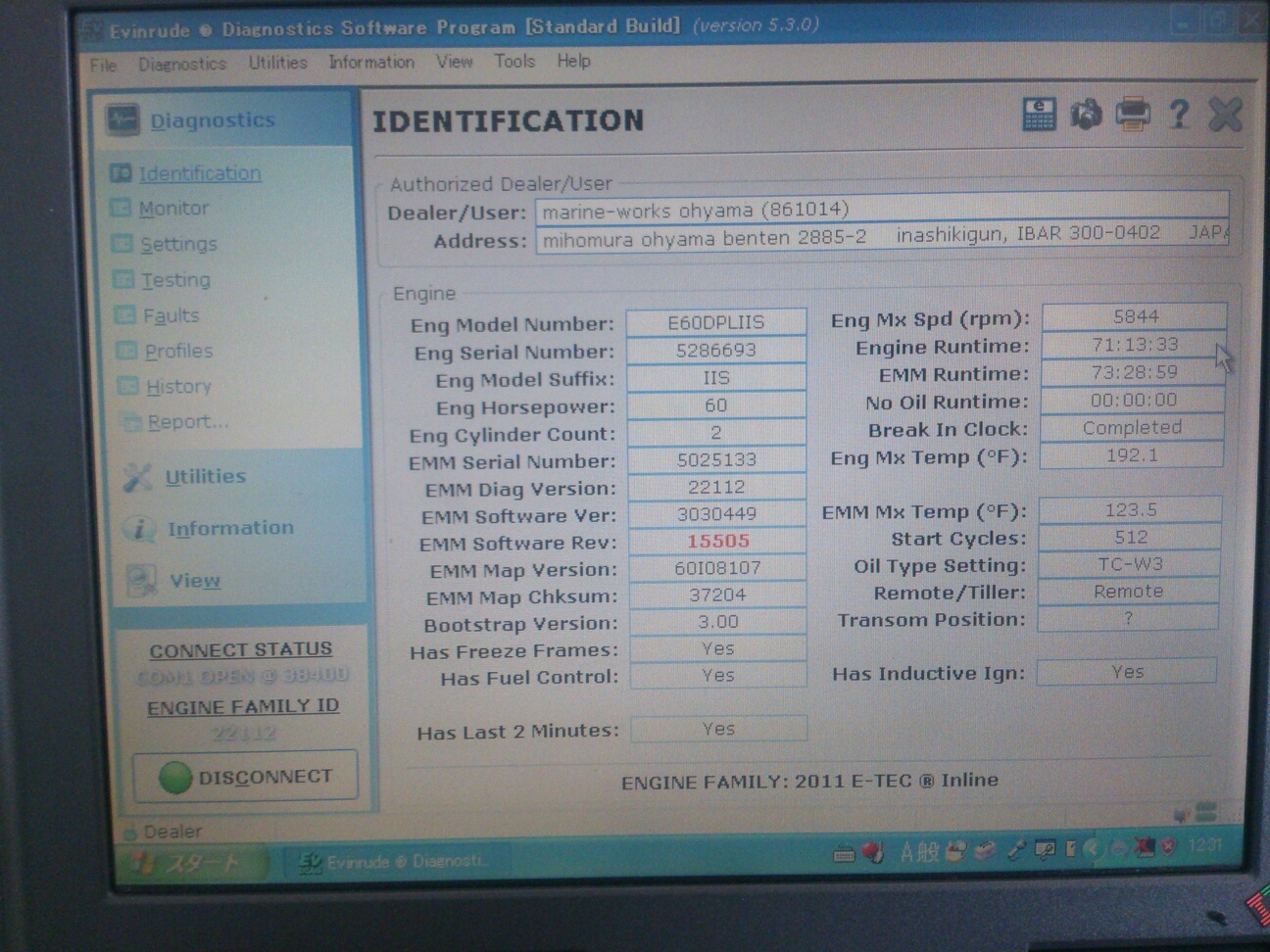Click the icon beside Report...
The image size is (1270, 952).
pyautogui.click(x=130, y=422)
